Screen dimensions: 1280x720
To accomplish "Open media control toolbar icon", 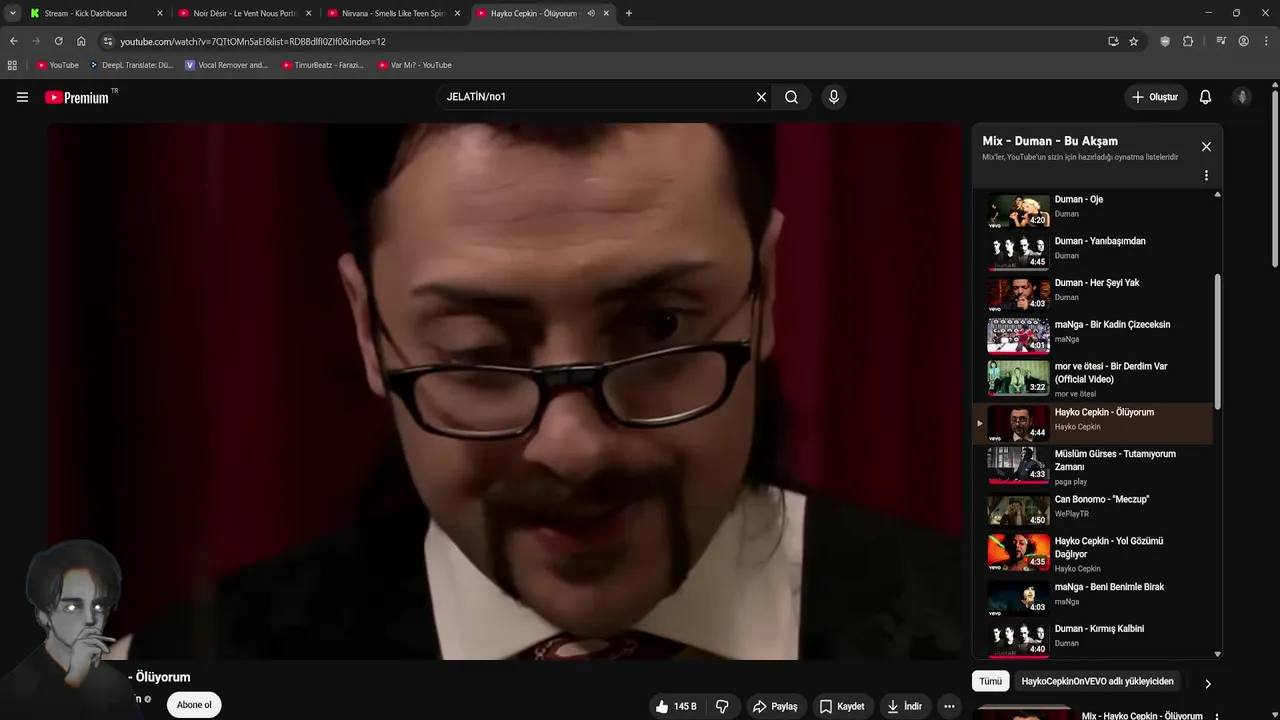I will pyautogui.click(x=1221, y=41).
